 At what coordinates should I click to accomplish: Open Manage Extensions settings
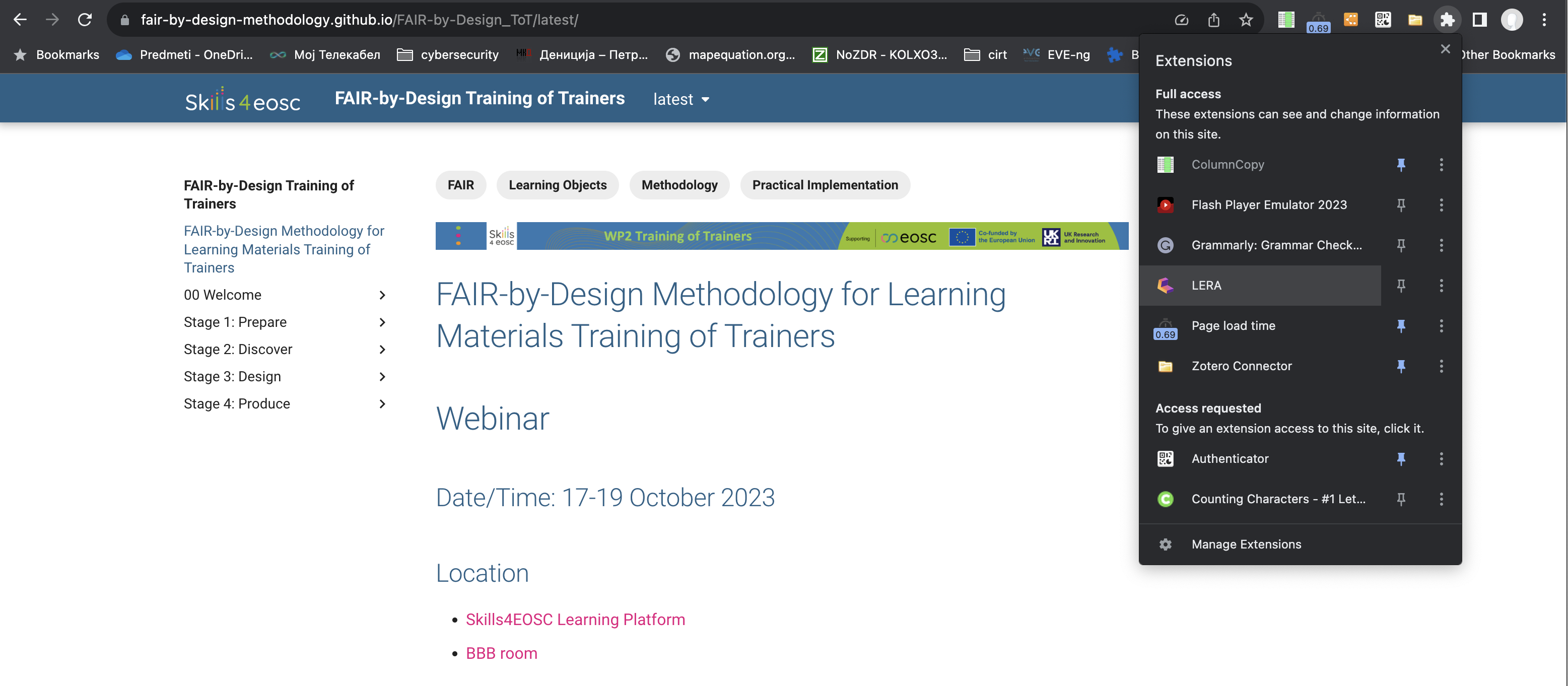1246,544
